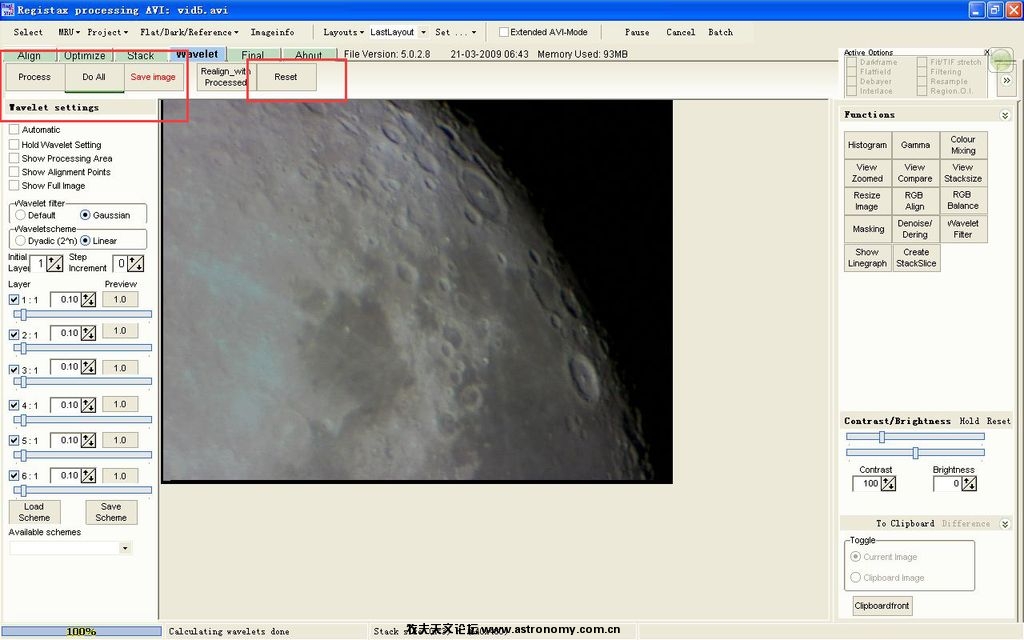Uncheck wavelet layer 6:1

pos(14,475)
